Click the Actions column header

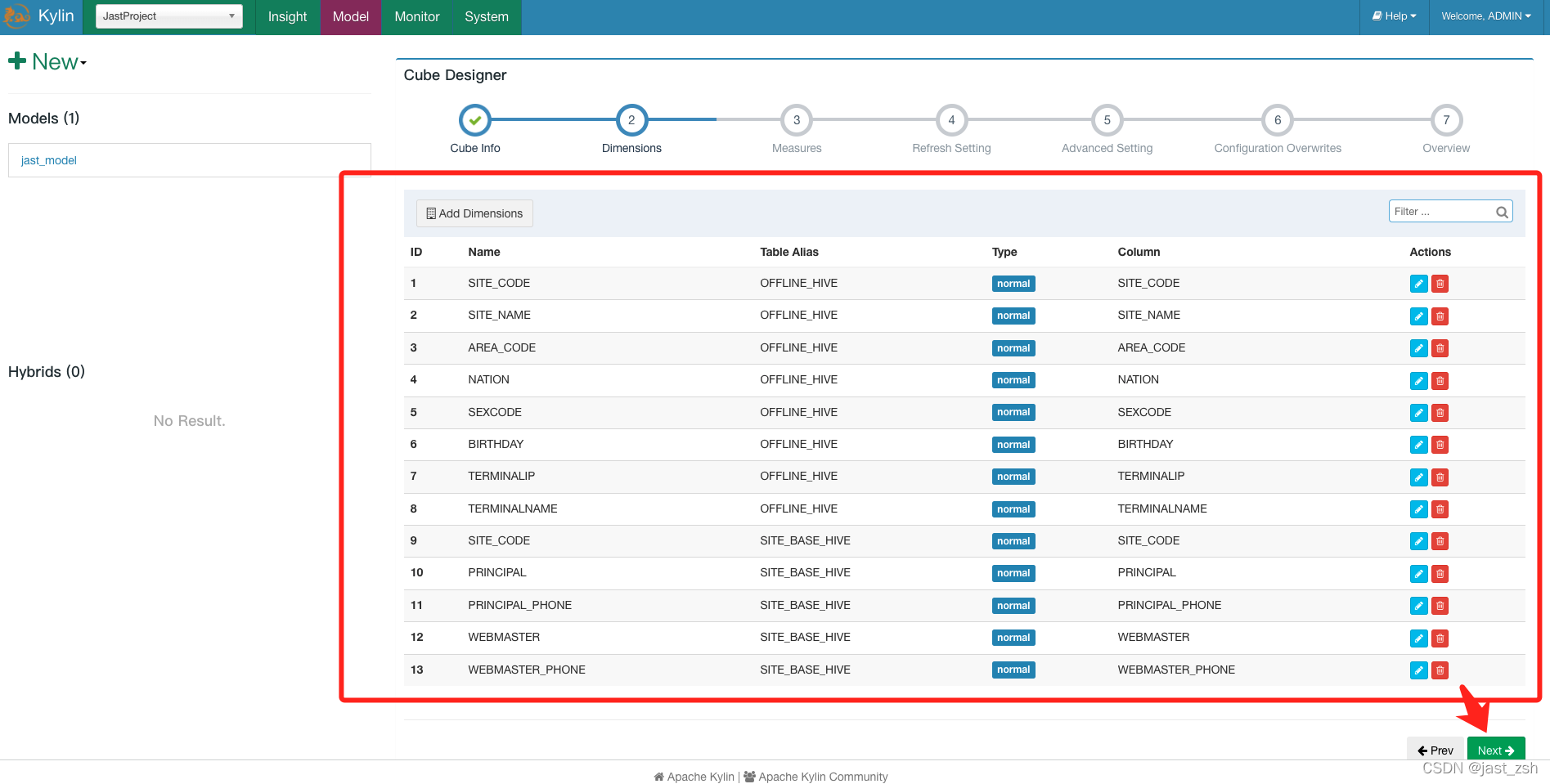pos(1430,252)
